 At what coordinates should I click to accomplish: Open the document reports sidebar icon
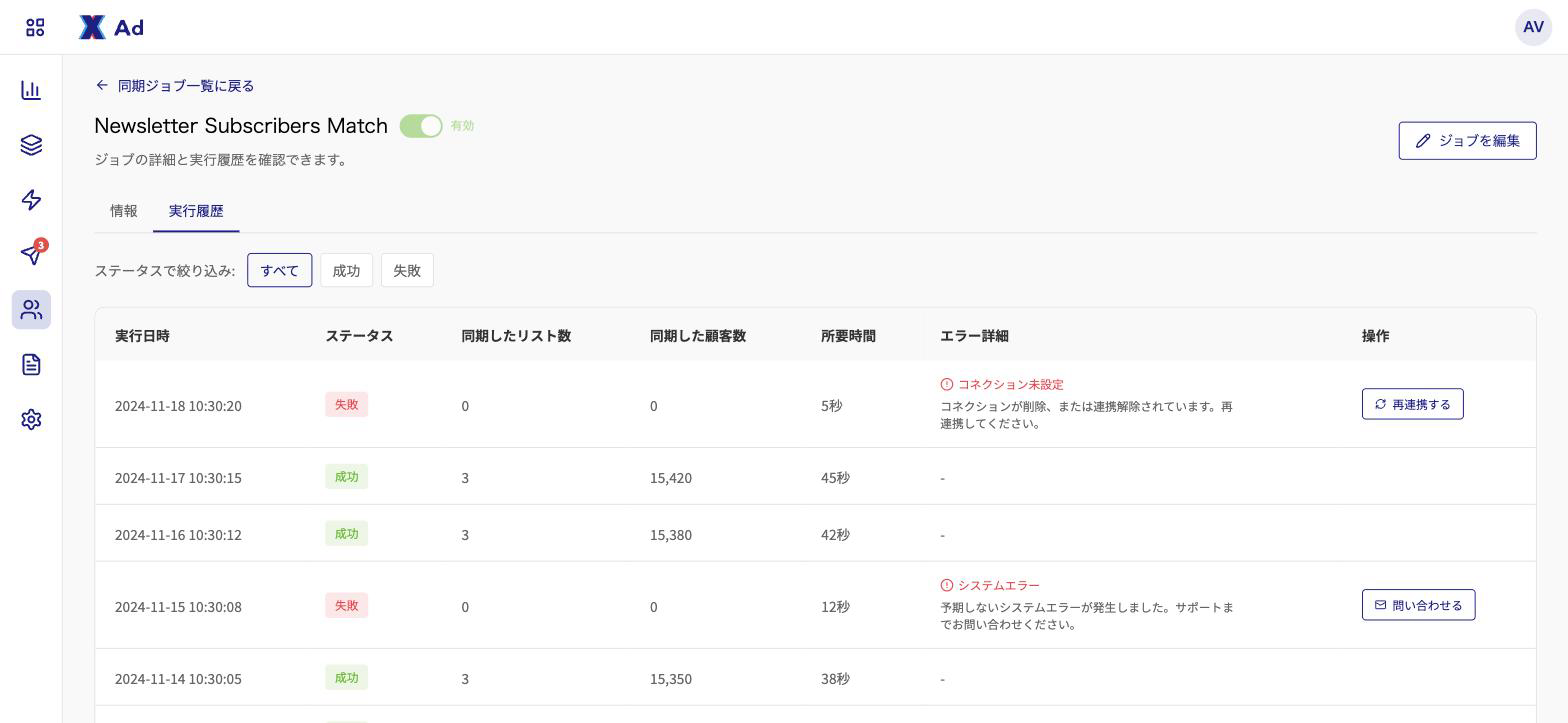[x=31, y=364]
